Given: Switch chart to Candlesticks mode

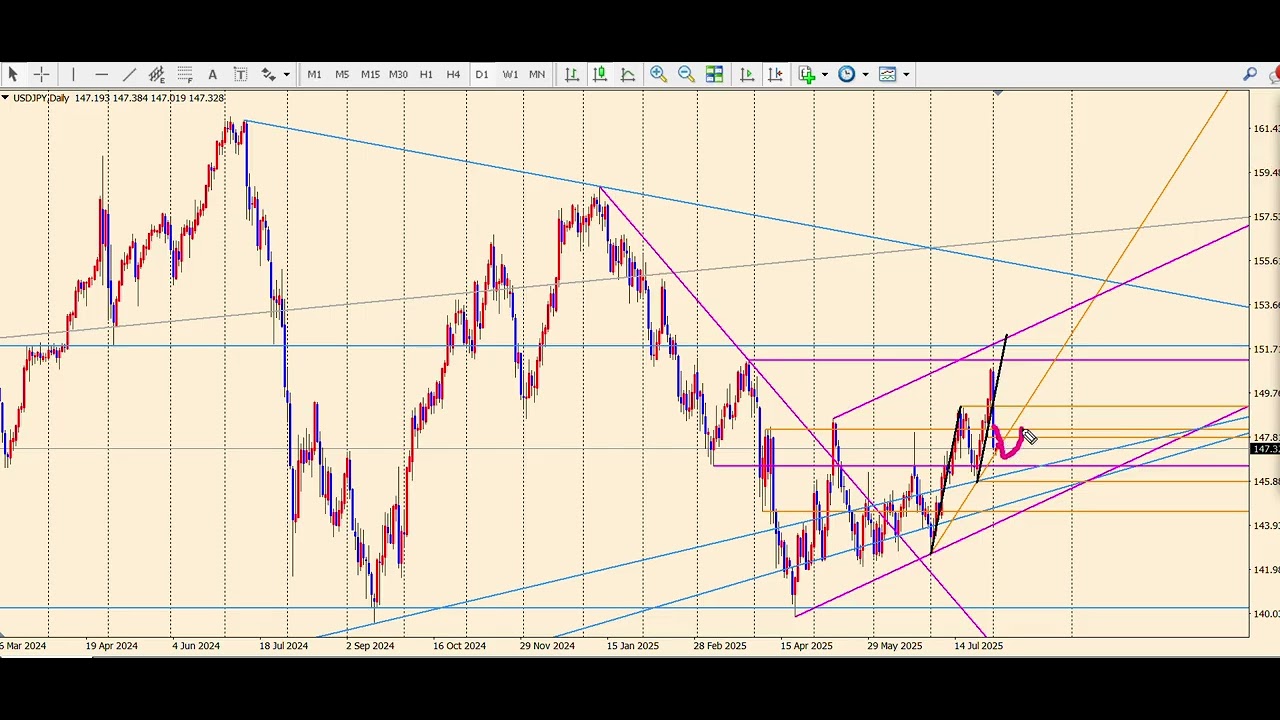Looking at the screenshot, I should point(600,74).
